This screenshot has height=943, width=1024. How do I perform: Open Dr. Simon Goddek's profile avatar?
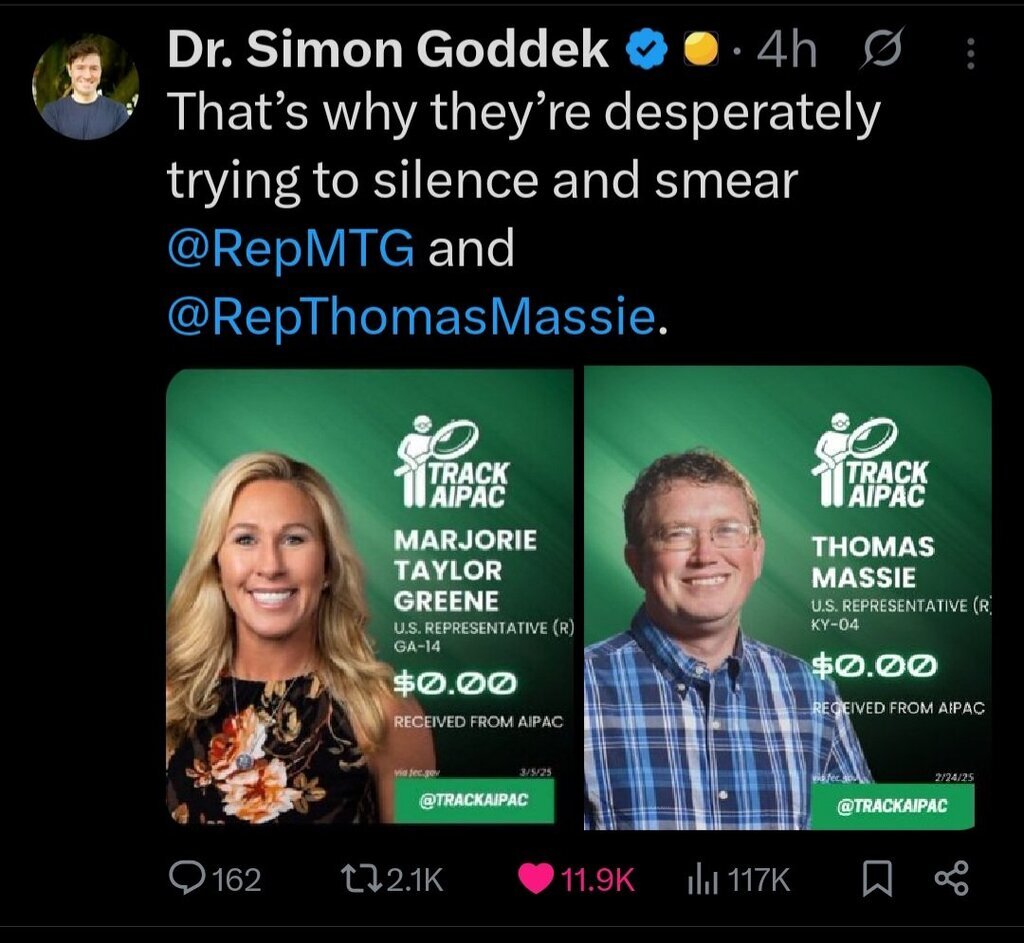click(x=85, y=87)
